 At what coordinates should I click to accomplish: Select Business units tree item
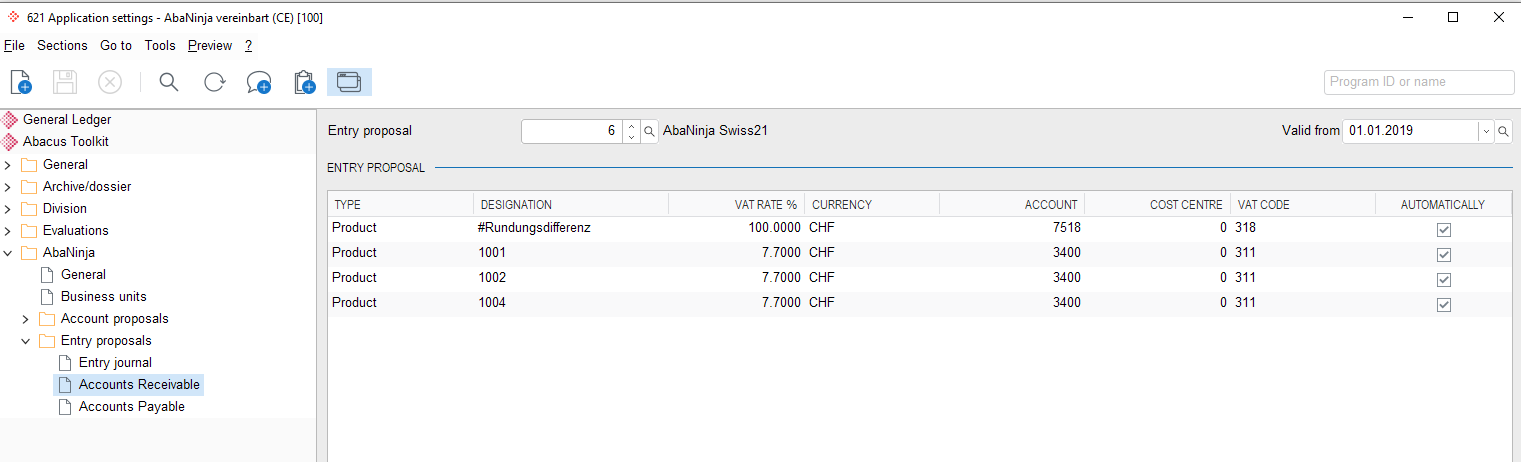tap(103, 297)
